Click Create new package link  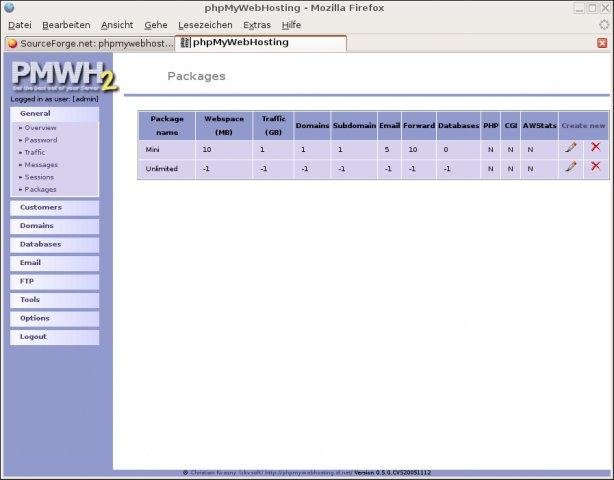pyautogui.click(x=583, y=126)
